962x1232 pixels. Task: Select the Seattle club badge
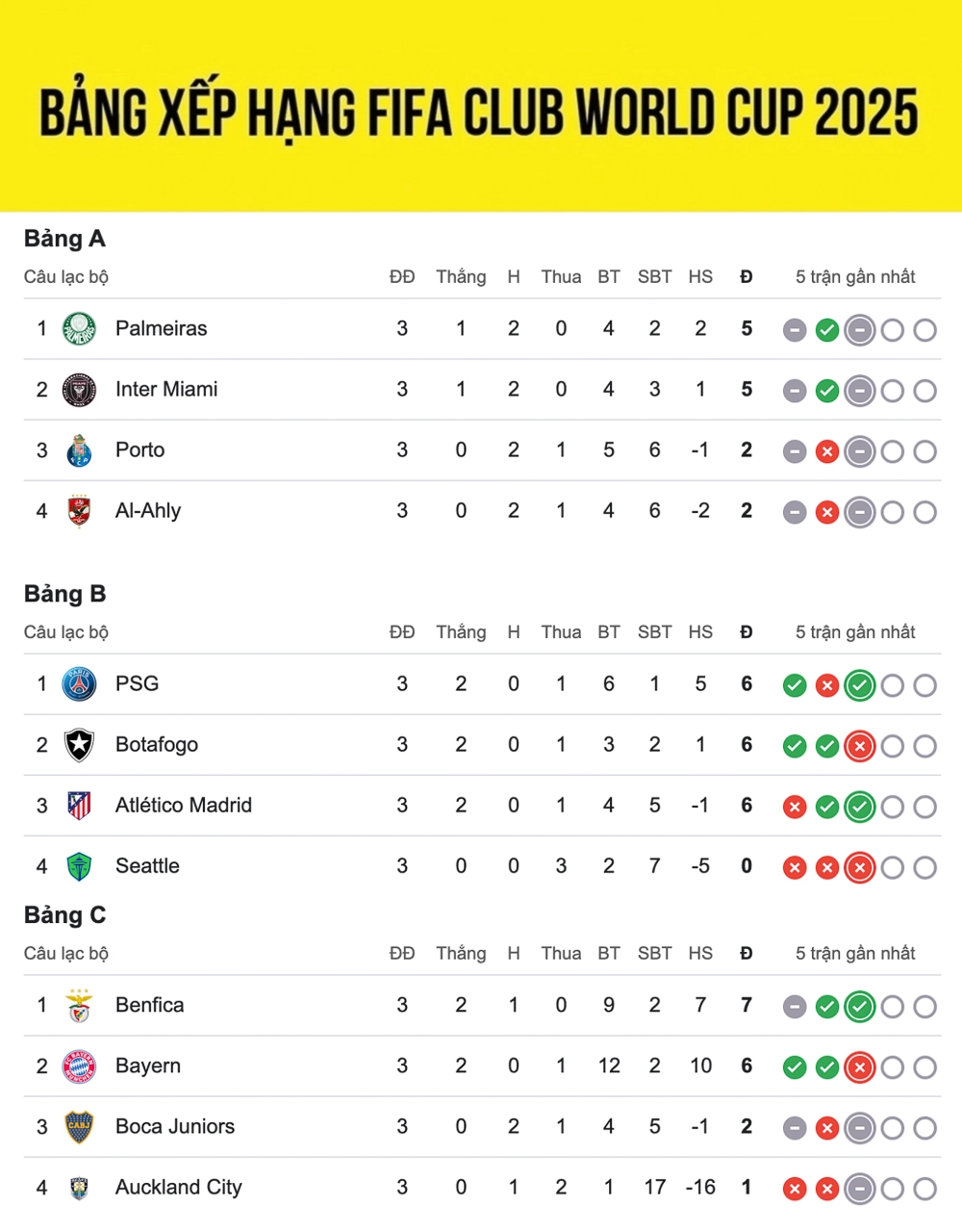79,866
